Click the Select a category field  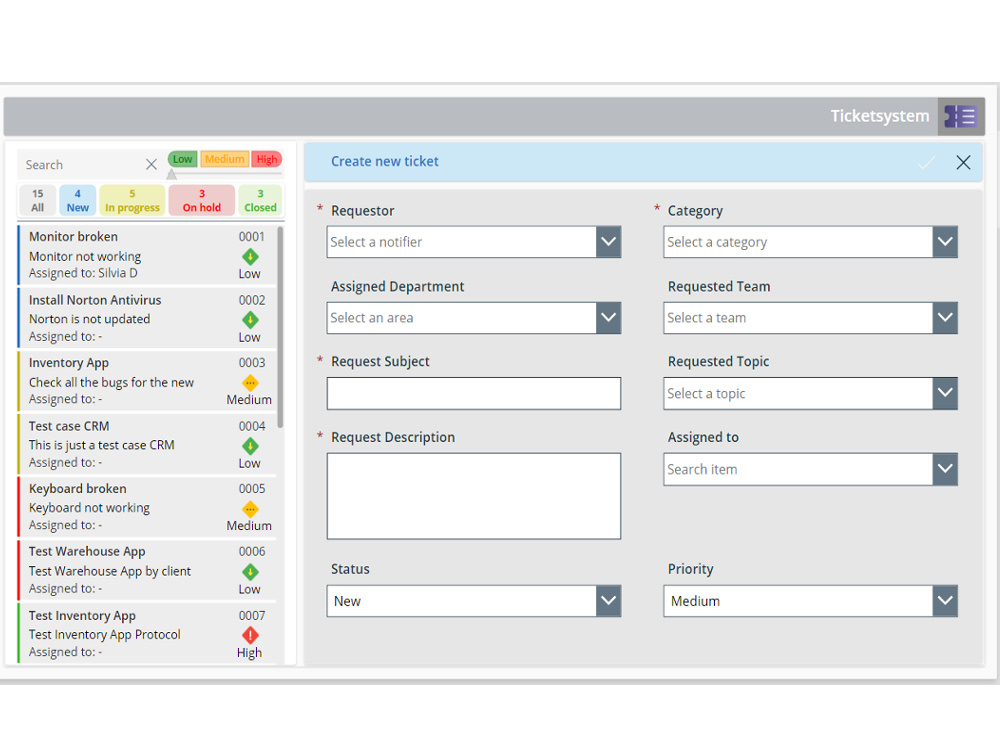coord(798,242)
